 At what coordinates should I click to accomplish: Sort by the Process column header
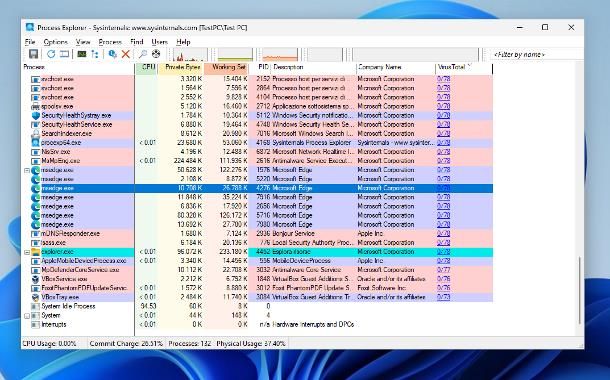tap(78, 67)
